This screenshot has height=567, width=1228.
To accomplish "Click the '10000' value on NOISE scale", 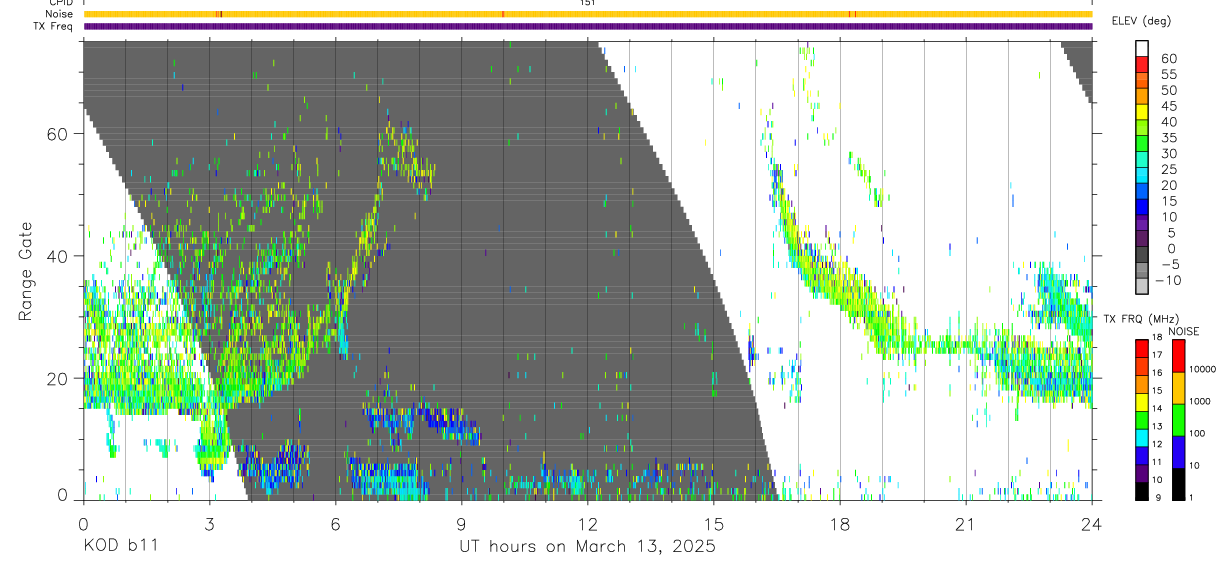I will (x=1203, y=369).
